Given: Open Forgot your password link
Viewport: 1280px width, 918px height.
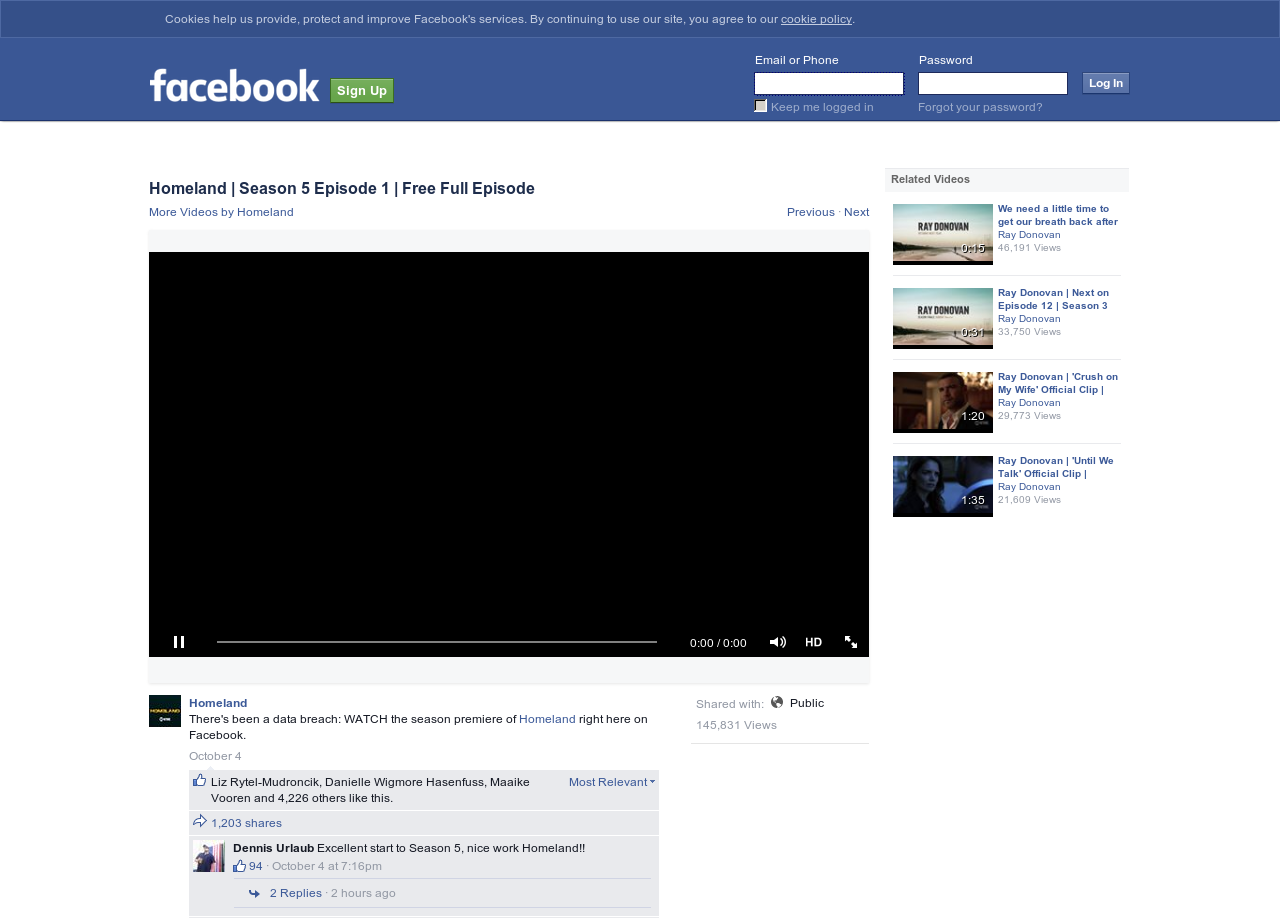Looking at the screenshot, I should click(980, 107).
